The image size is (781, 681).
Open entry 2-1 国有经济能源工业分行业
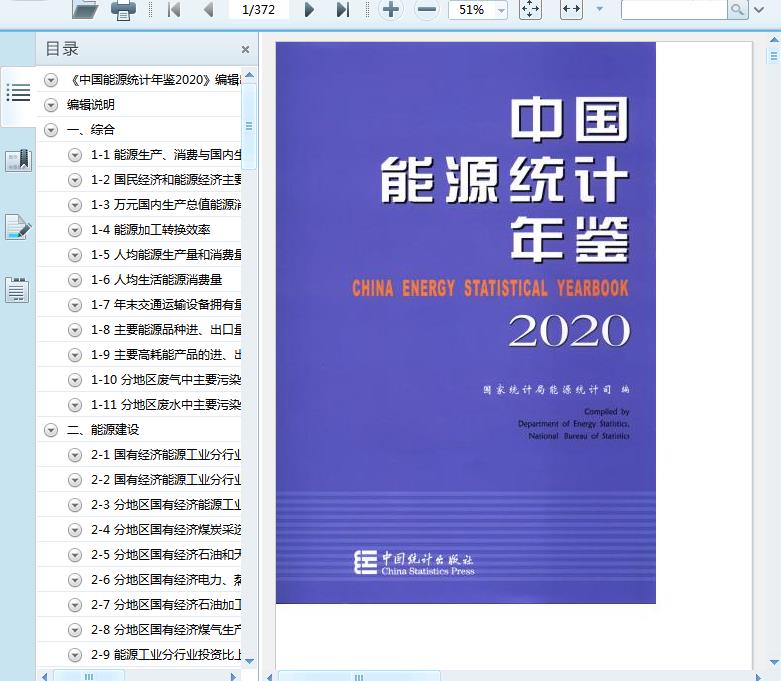166,455
